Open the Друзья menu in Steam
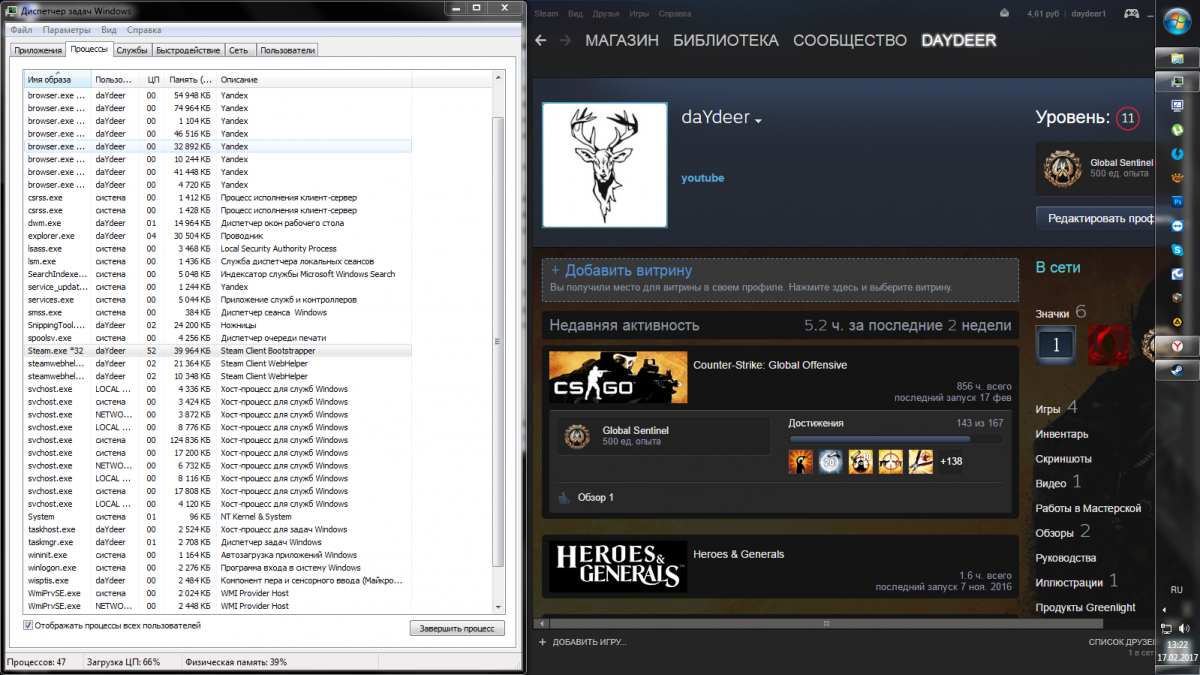1200x675 pixels. click(x=606, y=14)
